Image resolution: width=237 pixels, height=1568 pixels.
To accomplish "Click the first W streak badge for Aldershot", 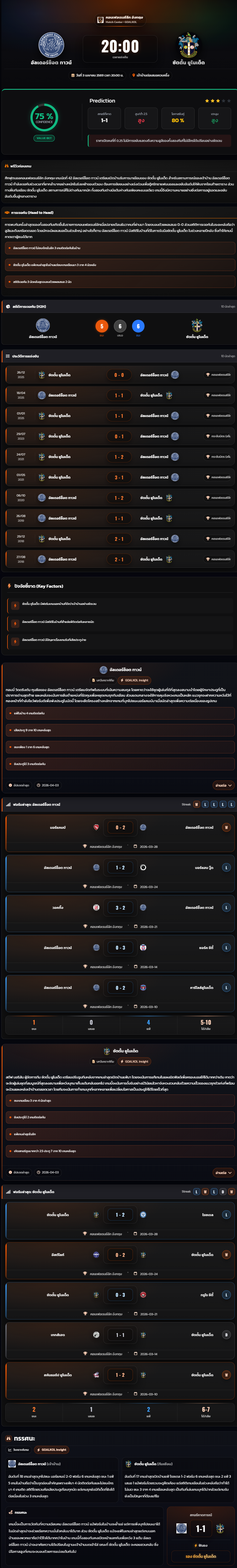I will coord(196,804).
